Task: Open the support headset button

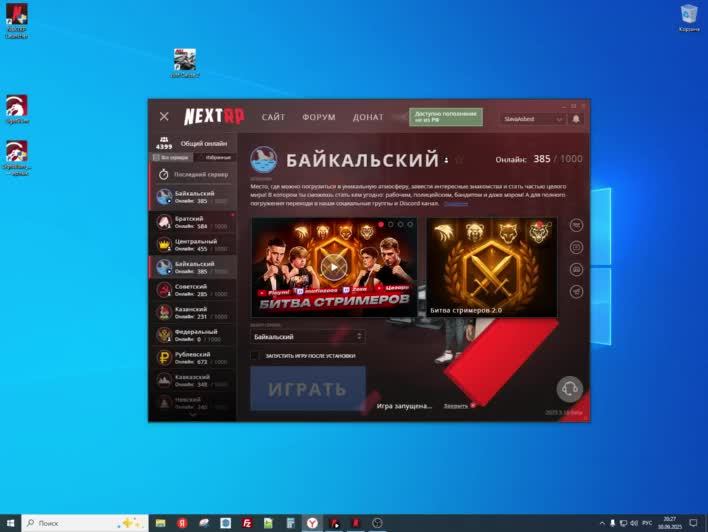Action: pyautogui.click(x=569, y=389)
